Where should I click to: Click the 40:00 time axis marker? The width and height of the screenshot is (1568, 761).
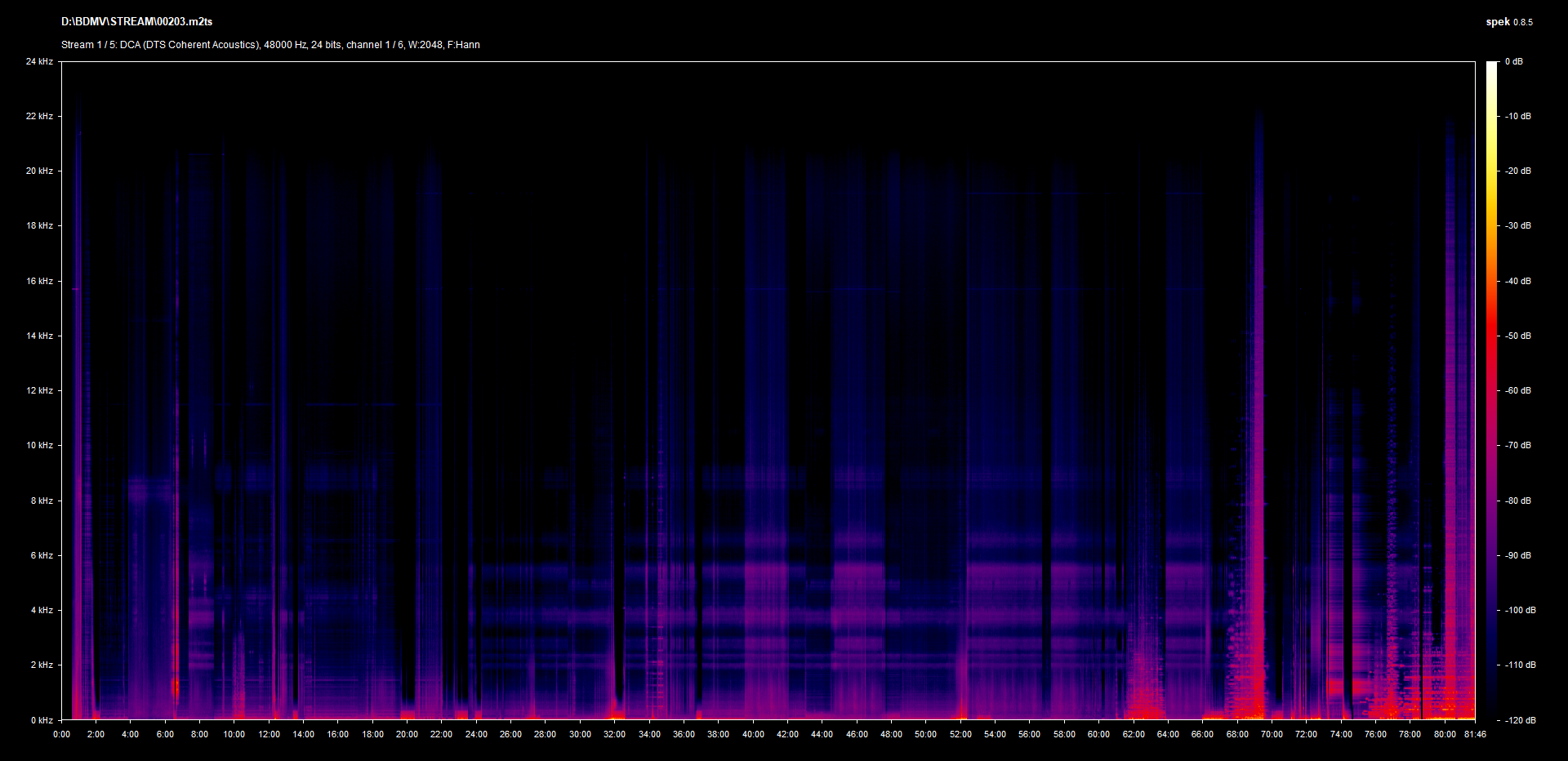coord(753,734)
